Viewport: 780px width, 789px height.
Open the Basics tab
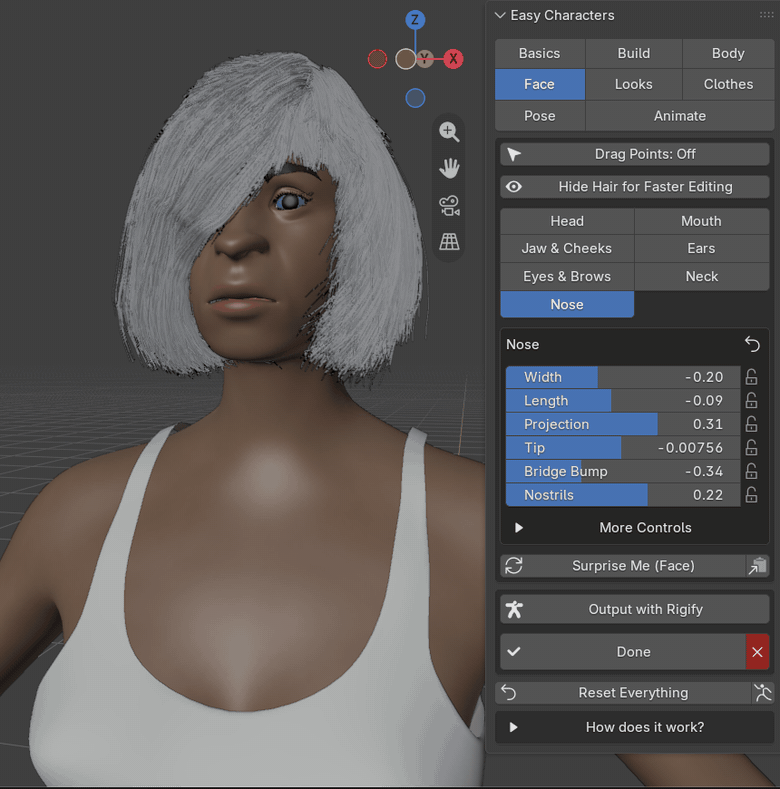(x=539, y=53)
